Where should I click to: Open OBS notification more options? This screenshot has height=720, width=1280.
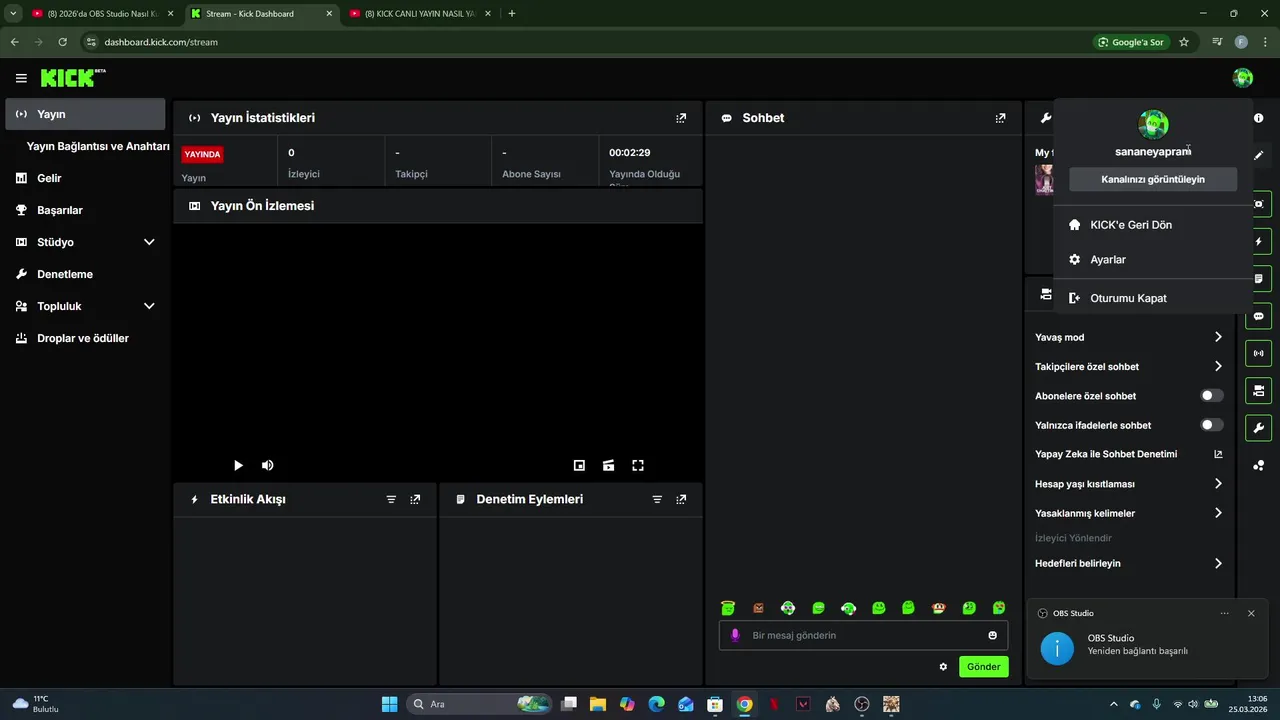(1224, 613)
